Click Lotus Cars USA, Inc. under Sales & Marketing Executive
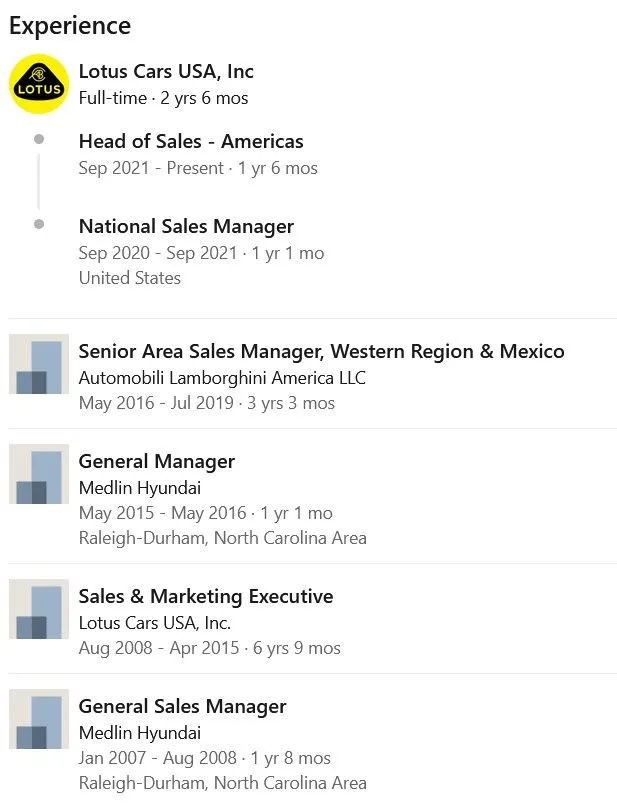617x807 pixels. click(155, 623)
